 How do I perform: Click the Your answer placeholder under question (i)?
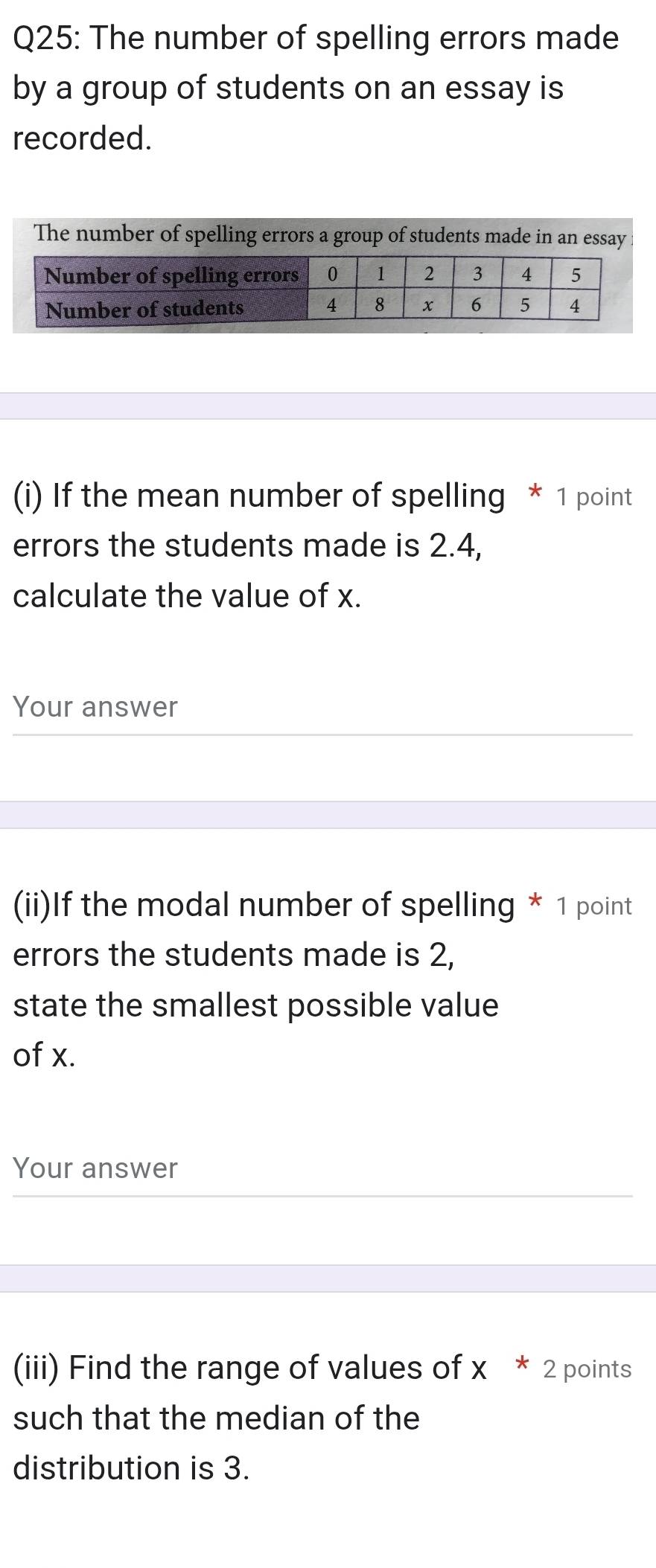click(95, 707)
